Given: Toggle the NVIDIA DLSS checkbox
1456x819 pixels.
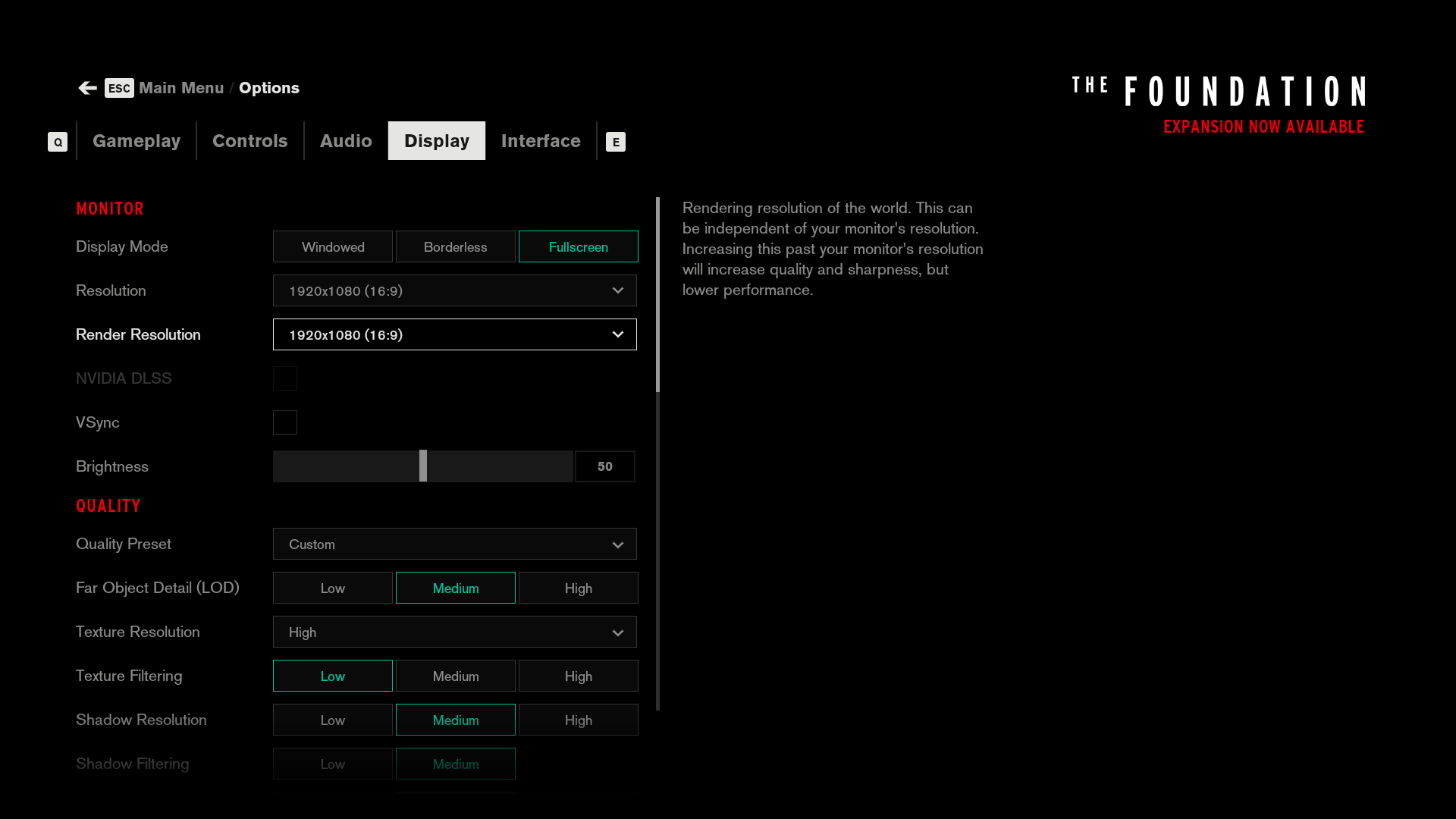Looking at the screenshot, I should tap(285, 378).
